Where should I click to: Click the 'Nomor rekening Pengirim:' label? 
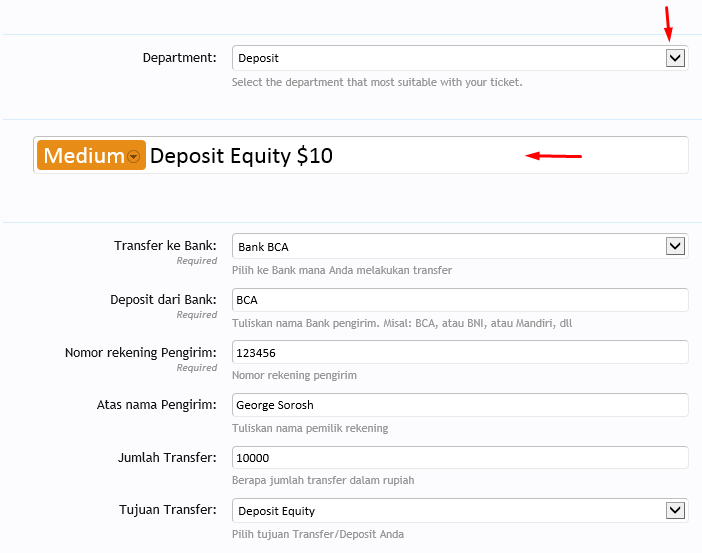pos(141,352)
